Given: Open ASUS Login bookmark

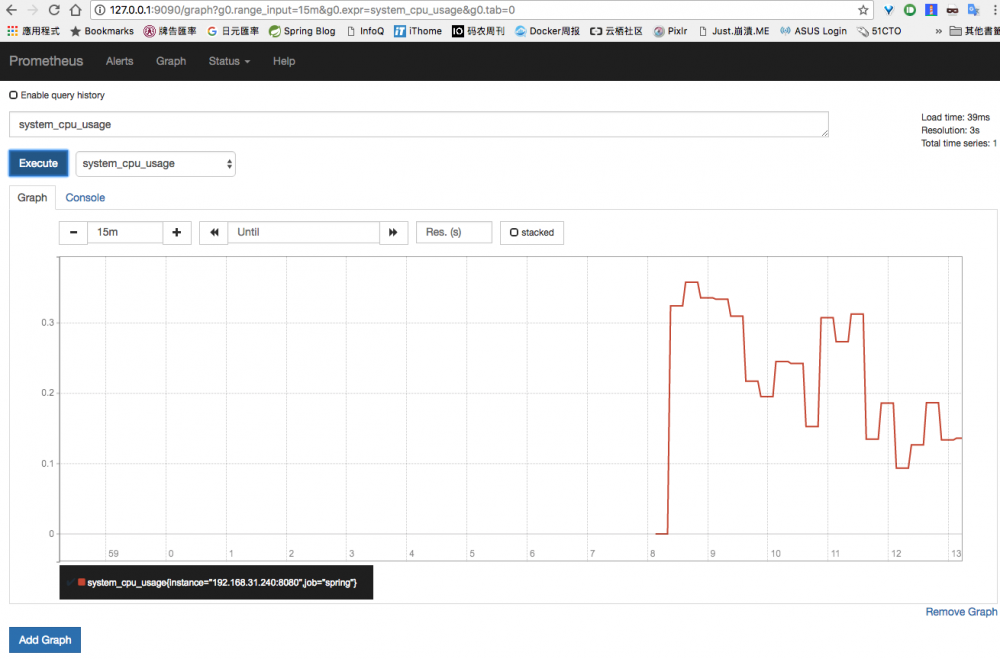Looking at the screenshot, I should click(x=813, y=31).
